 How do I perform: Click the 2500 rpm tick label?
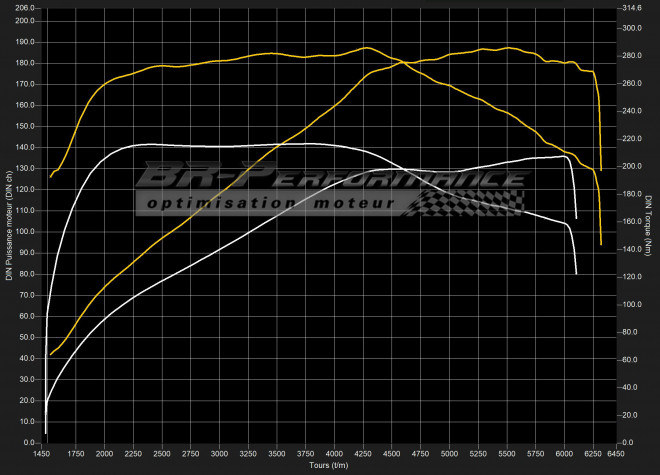click(x=162, y=453)
